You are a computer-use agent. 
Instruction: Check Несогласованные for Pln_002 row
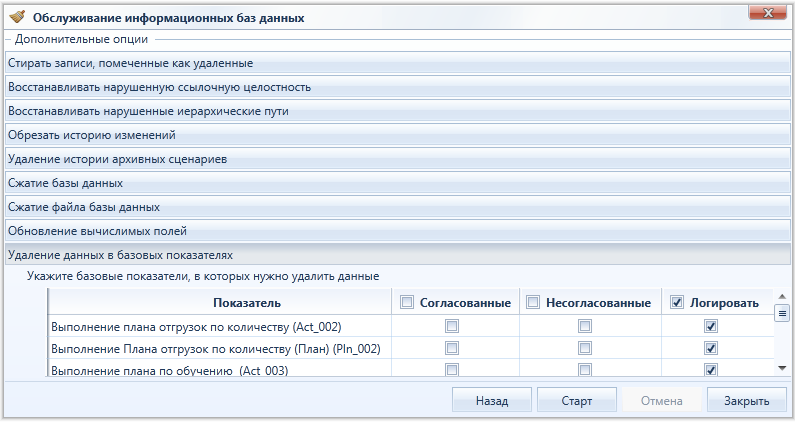[585, 348]
